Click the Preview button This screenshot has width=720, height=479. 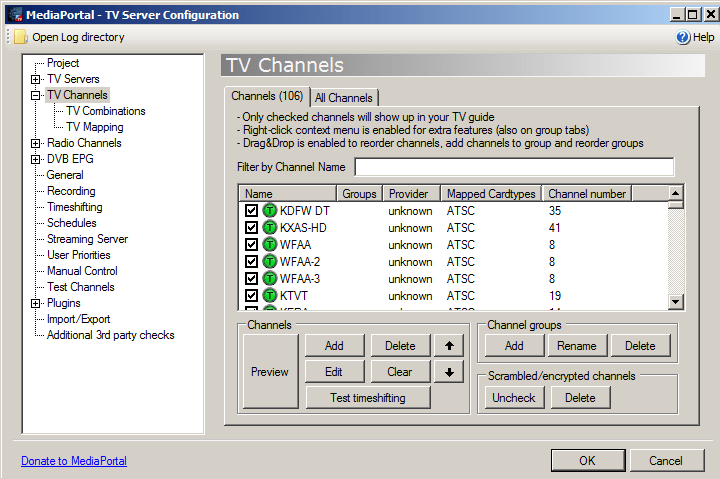[270, 372]
